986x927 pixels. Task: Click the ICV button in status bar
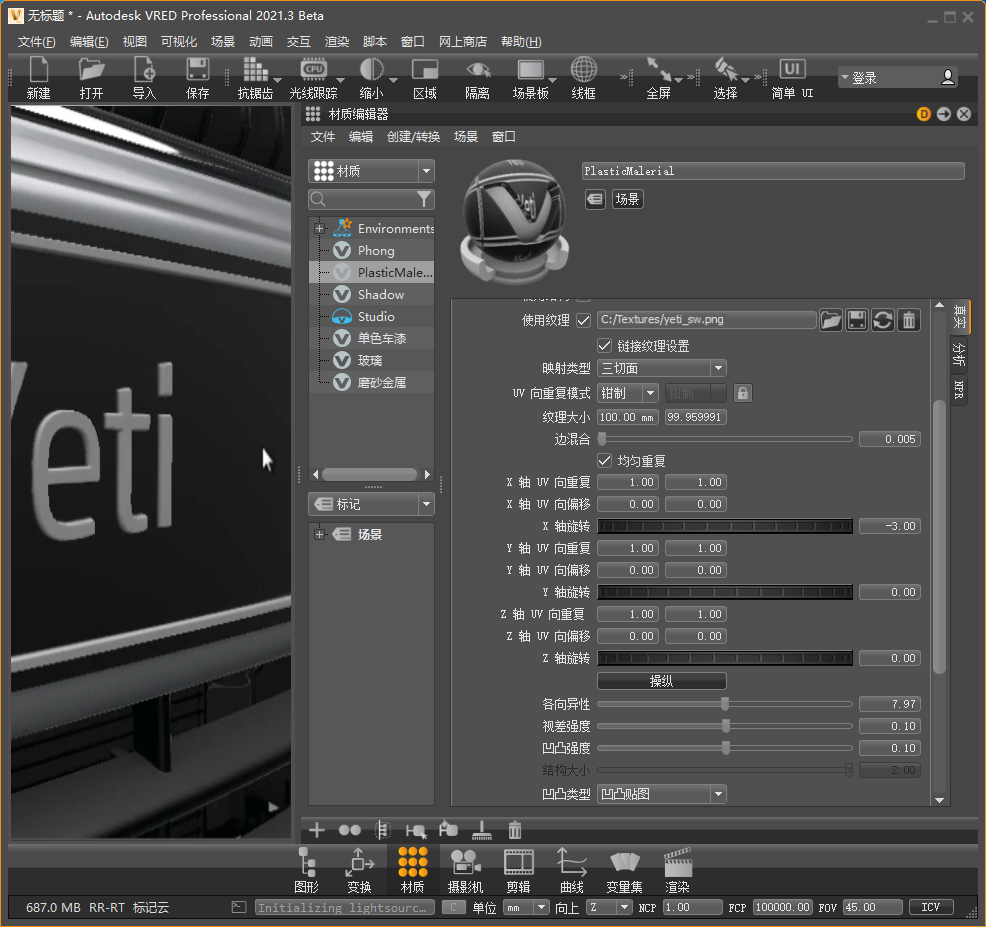point(931,908)
